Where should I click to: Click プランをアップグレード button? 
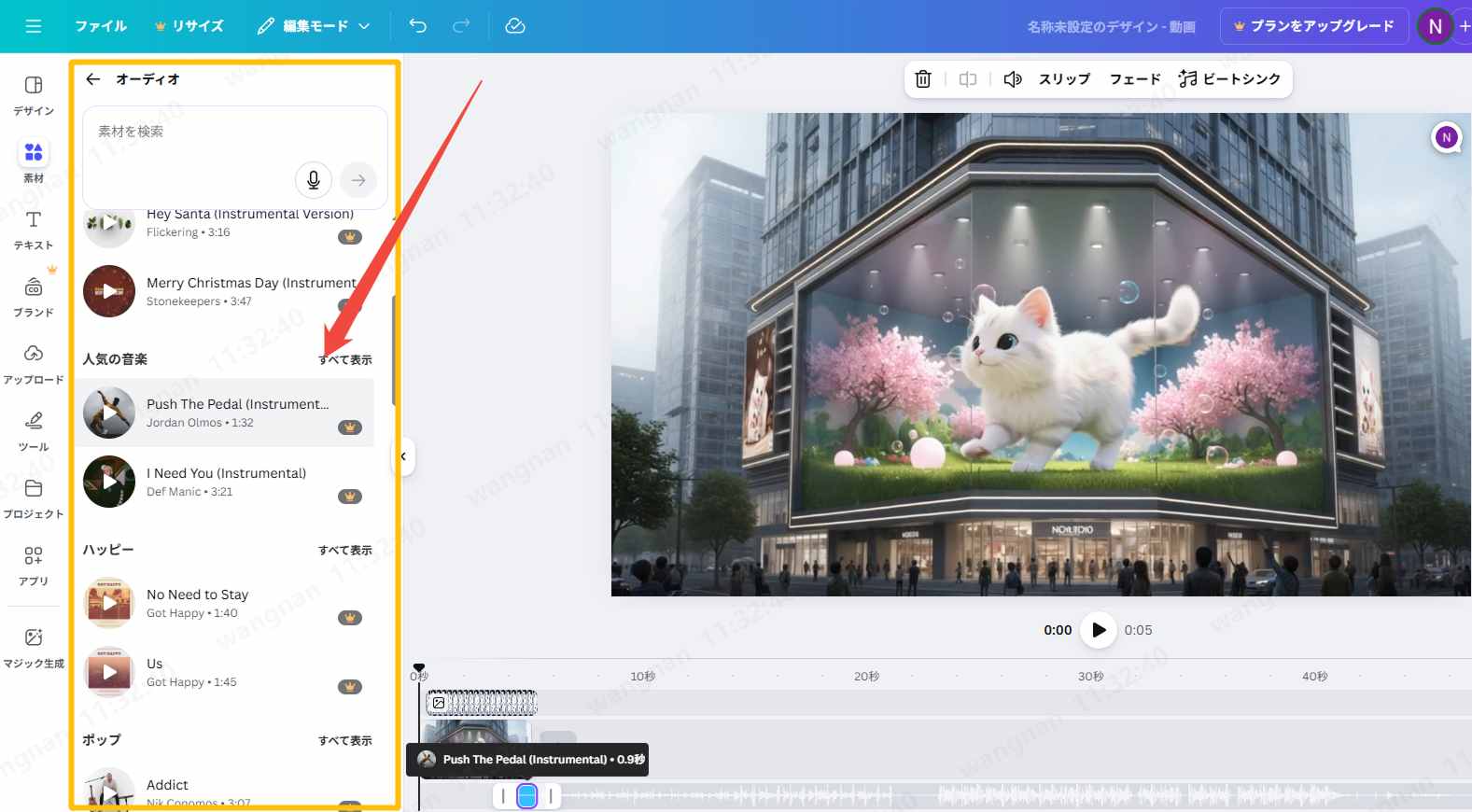click(x=1314, y=26)
